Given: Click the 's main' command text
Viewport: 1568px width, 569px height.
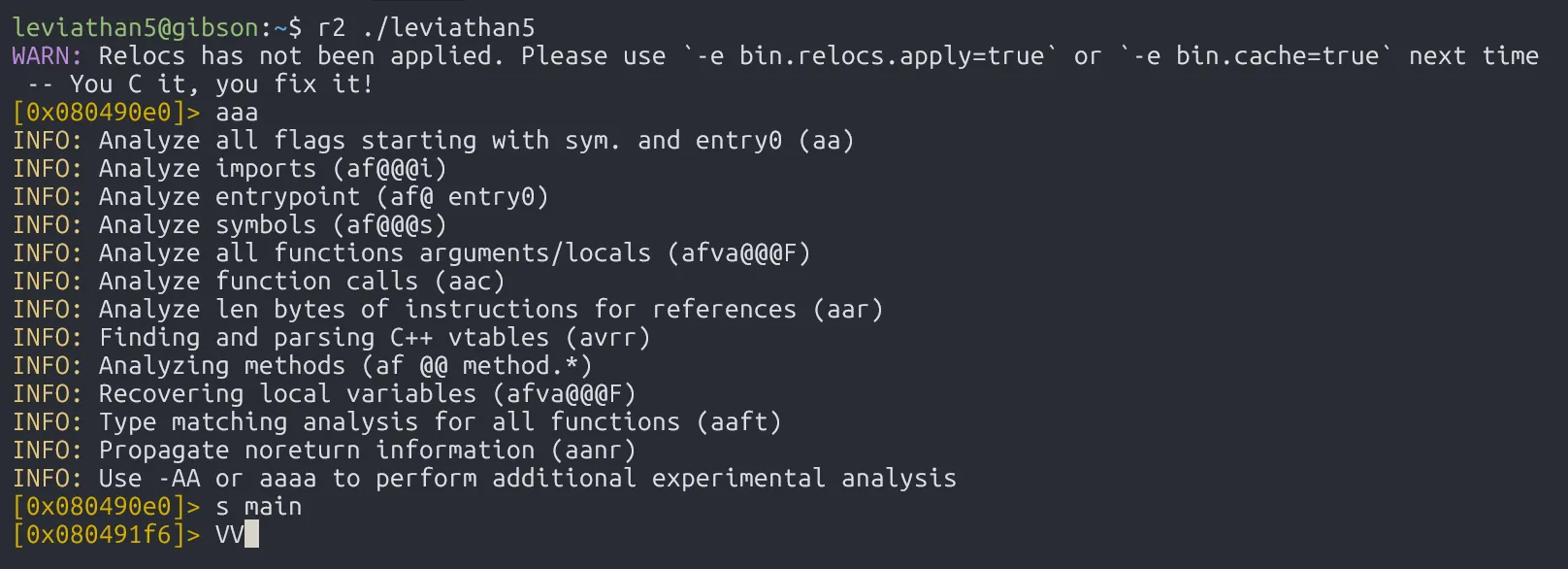Looking at the screenshot, I should [x=258, y=506].
